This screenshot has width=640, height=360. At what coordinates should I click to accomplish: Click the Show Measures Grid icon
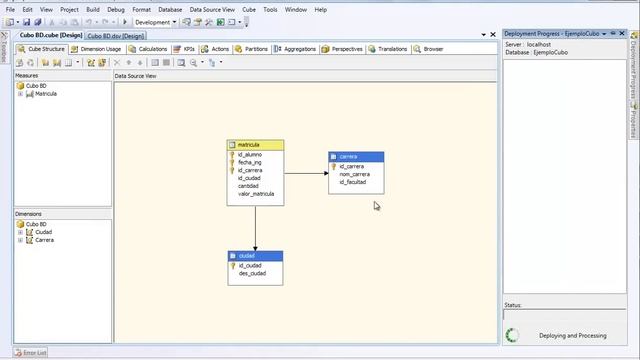69,62
